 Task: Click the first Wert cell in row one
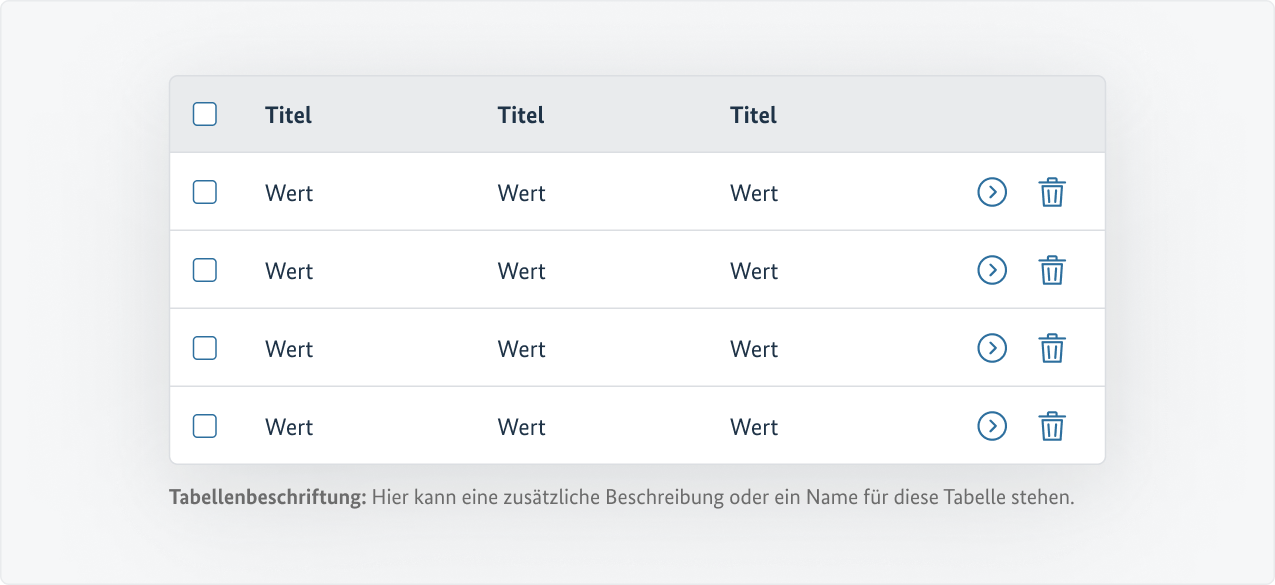coord(289,193)
